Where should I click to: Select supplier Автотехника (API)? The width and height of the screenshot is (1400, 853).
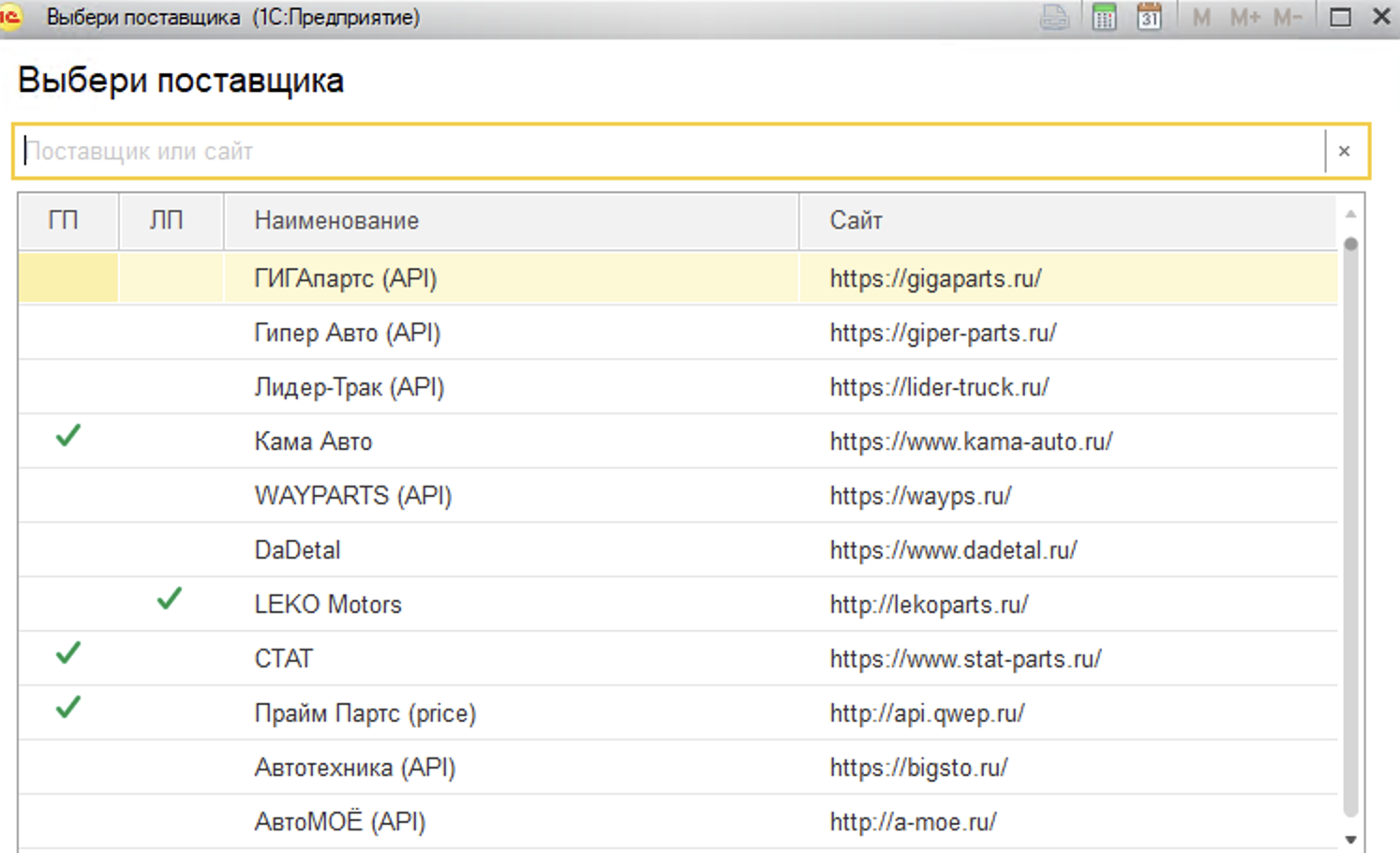click(354, 768)
